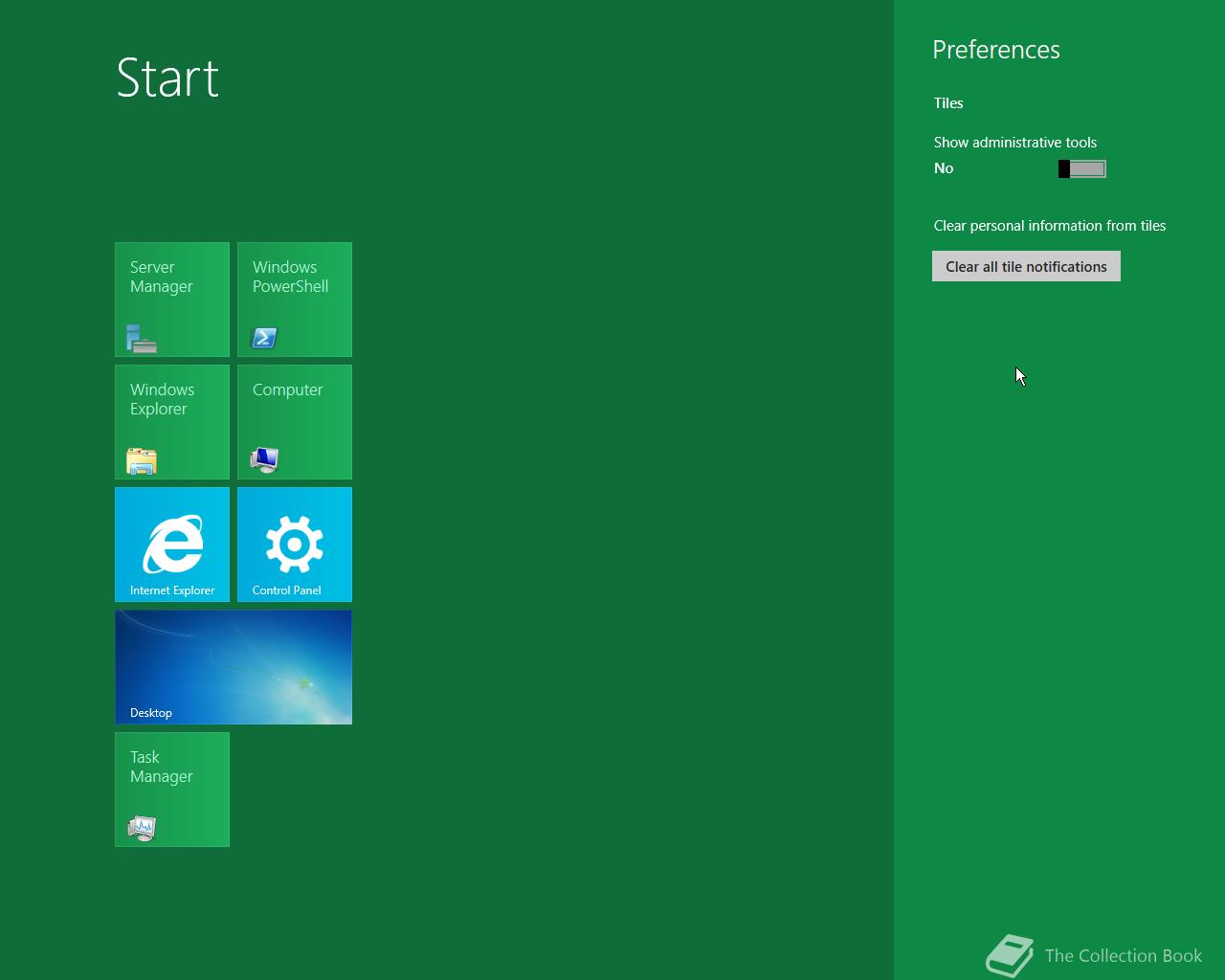Open the Desktop tile

234,667
